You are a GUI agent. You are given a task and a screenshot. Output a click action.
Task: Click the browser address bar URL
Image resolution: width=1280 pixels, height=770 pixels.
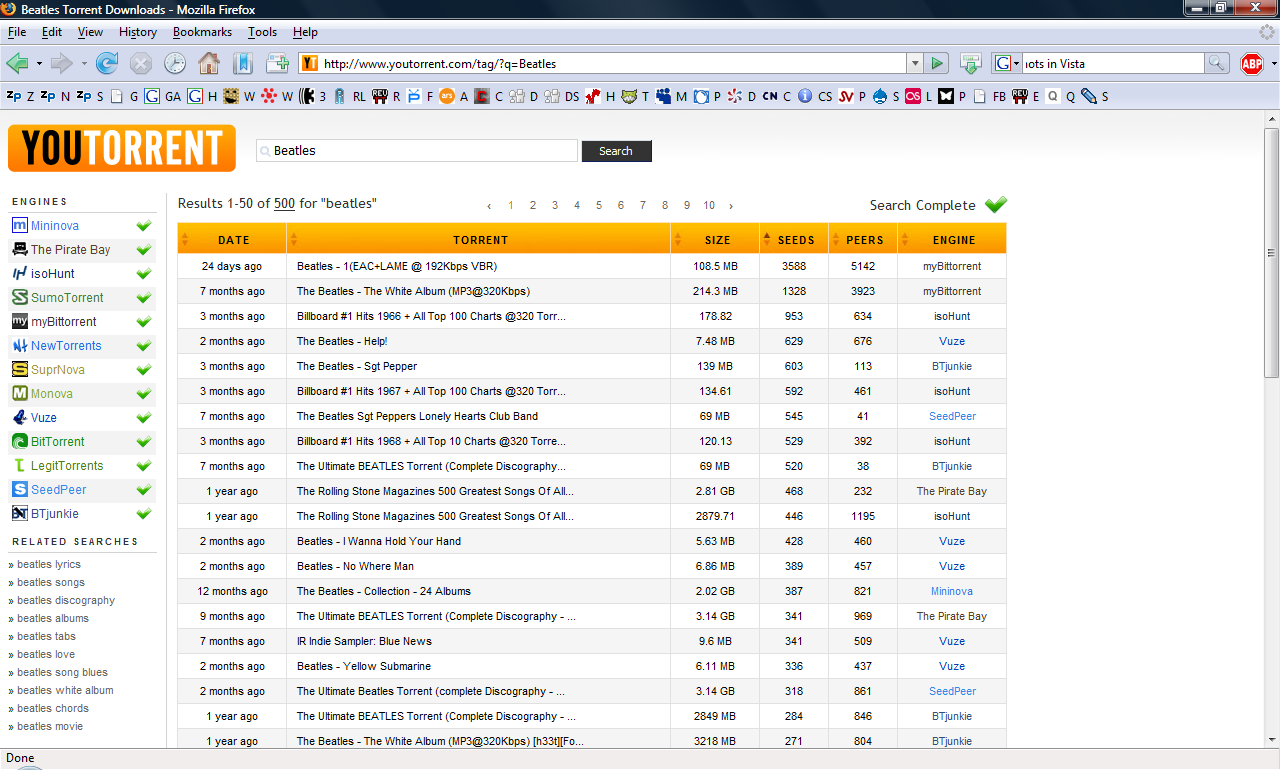pos(602,63)
